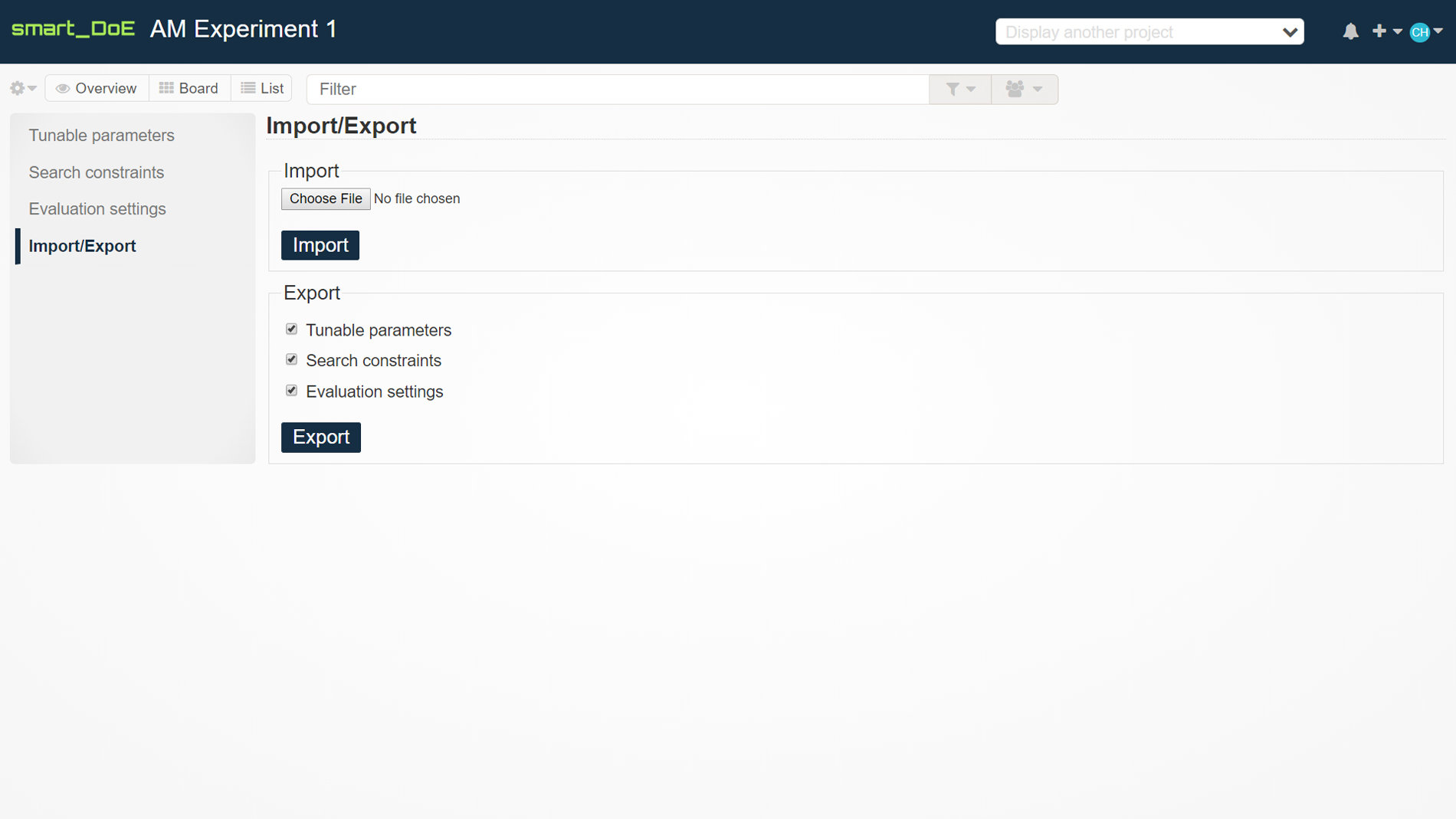Click the dark Import button

coord(320,245)
